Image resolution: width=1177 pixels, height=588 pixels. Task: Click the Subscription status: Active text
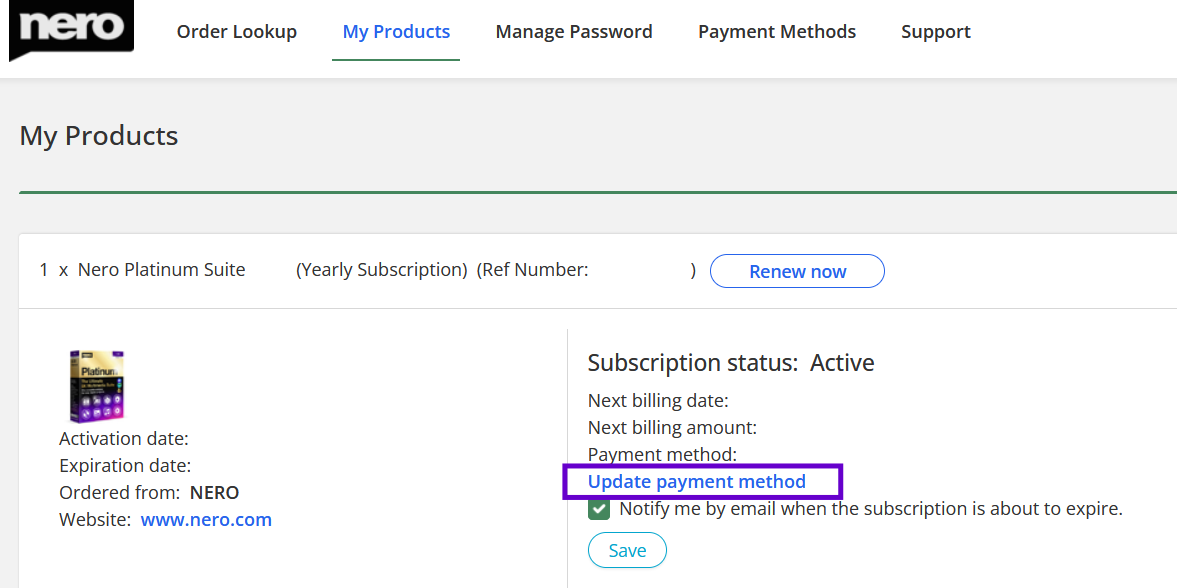[731, 363]
